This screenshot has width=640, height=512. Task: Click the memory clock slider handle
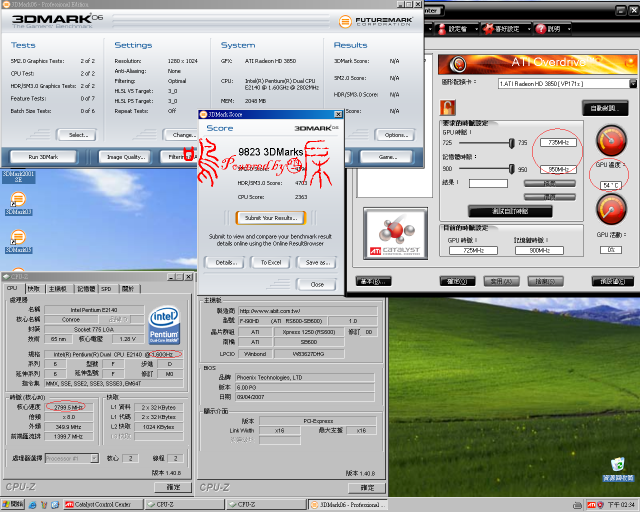(x=511, y=169)
